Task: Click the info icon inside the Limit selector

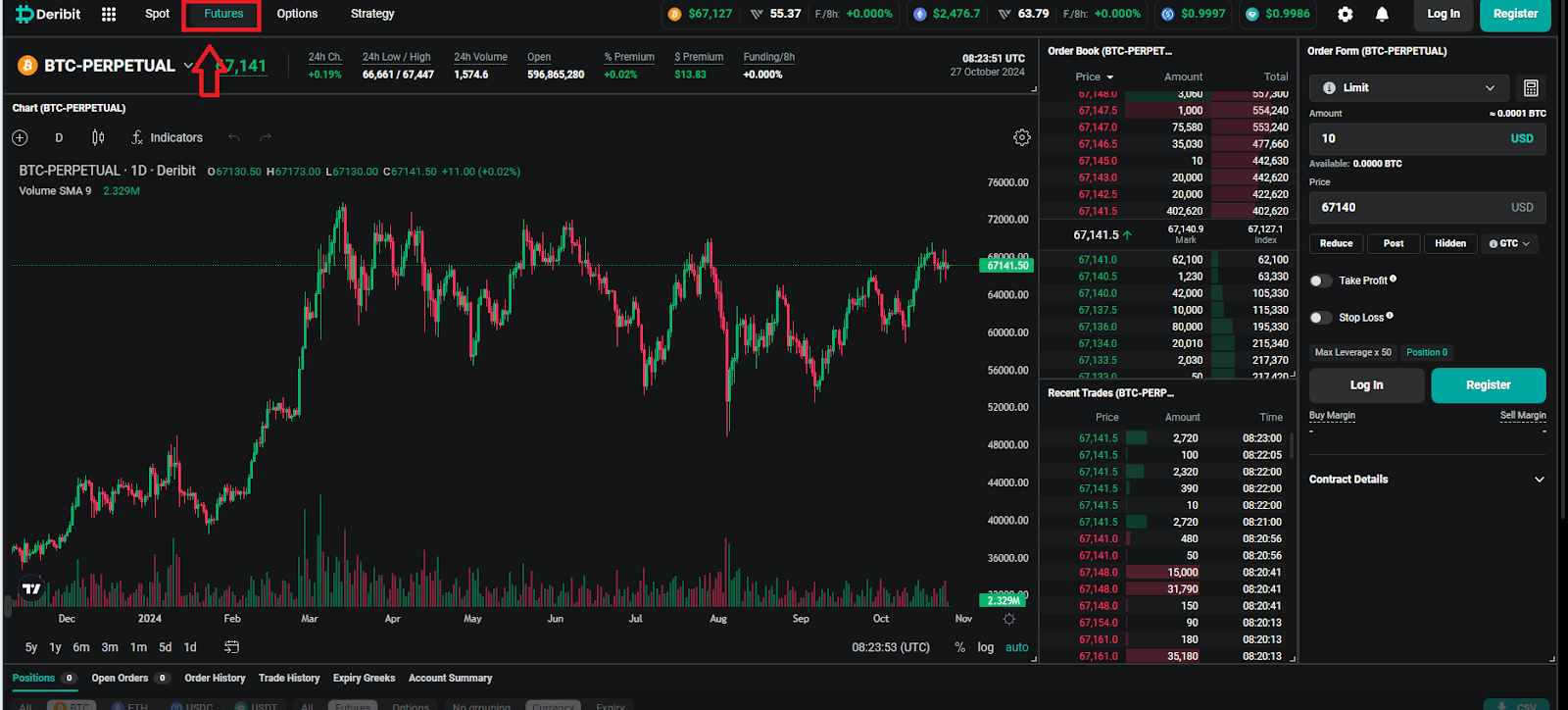Action: click(1329, 88)
